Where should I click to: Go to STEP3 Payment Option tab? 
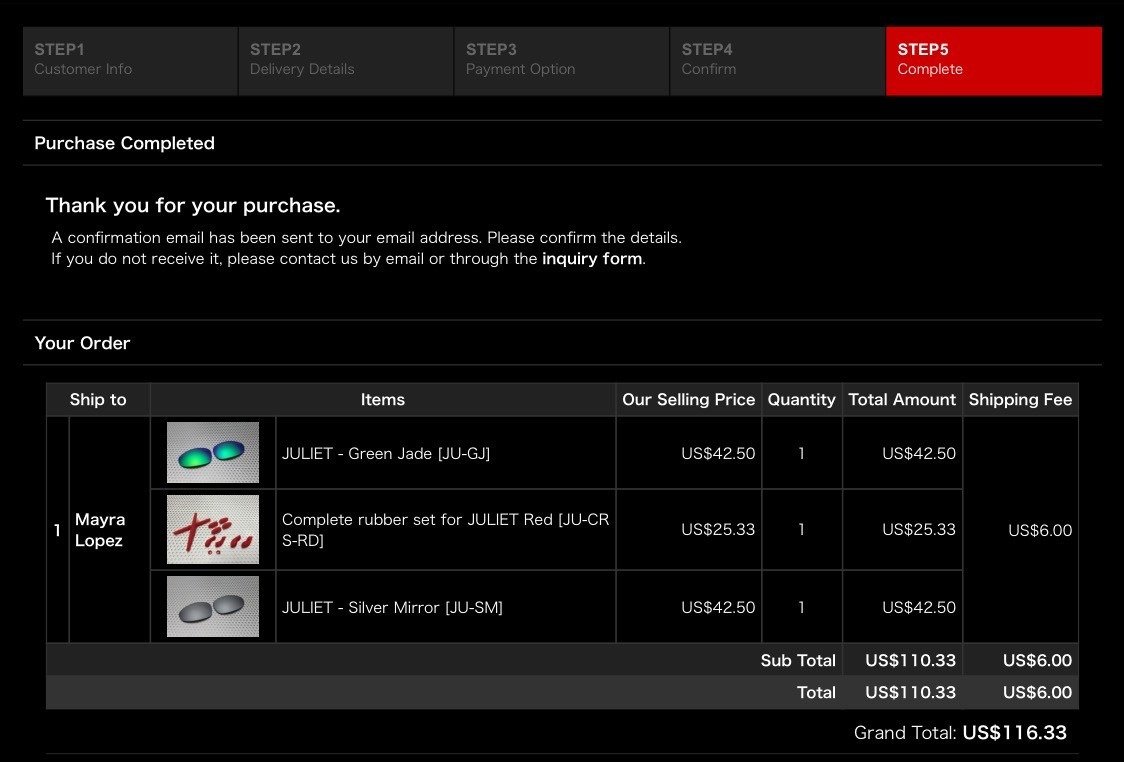click(x=561, y=60)
